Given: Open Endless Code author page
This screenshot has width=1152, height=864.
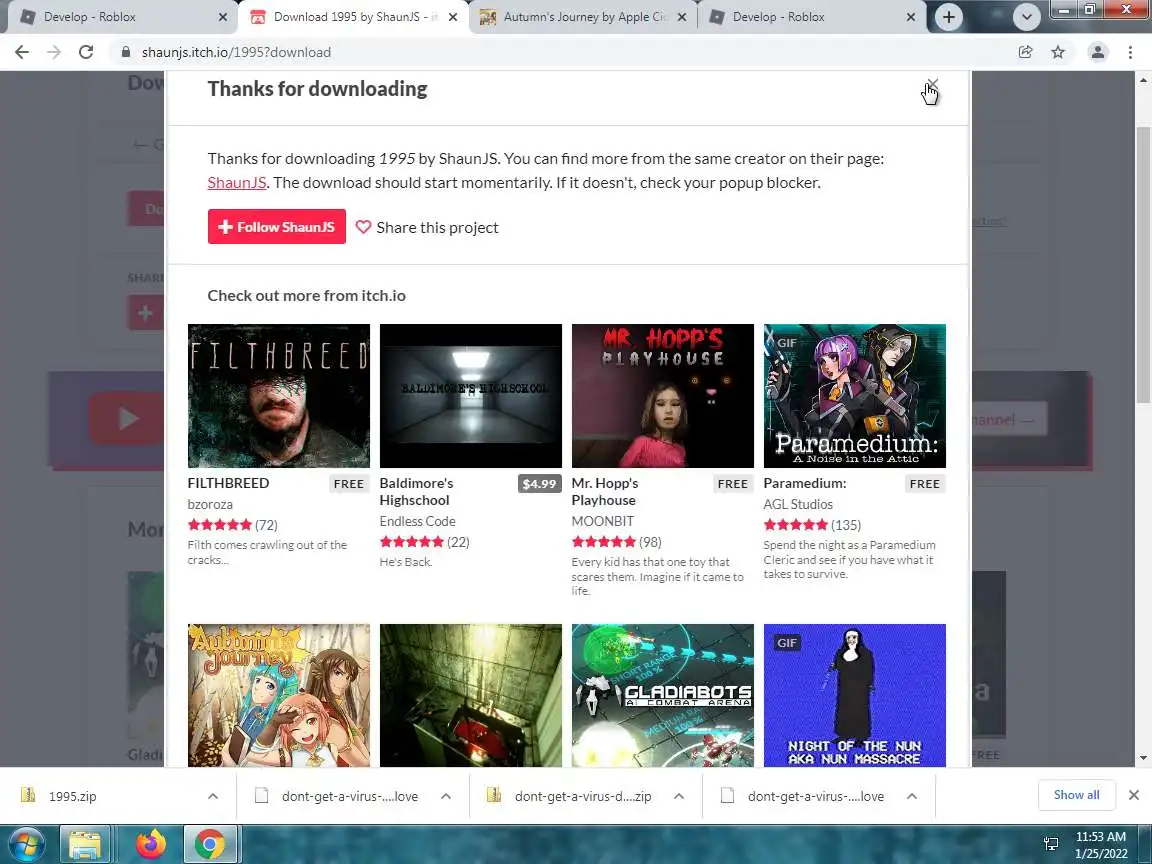Looking at the screenshot, I should coord(417,521).
